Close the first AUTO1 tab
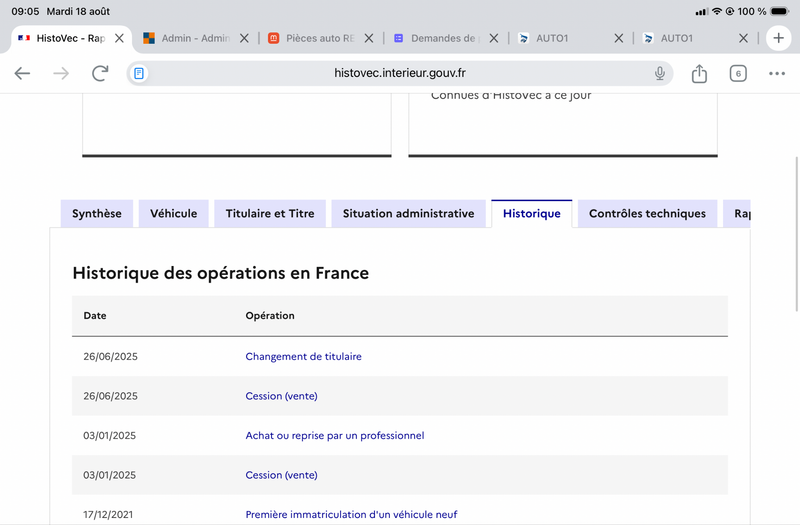 point(618,38)
